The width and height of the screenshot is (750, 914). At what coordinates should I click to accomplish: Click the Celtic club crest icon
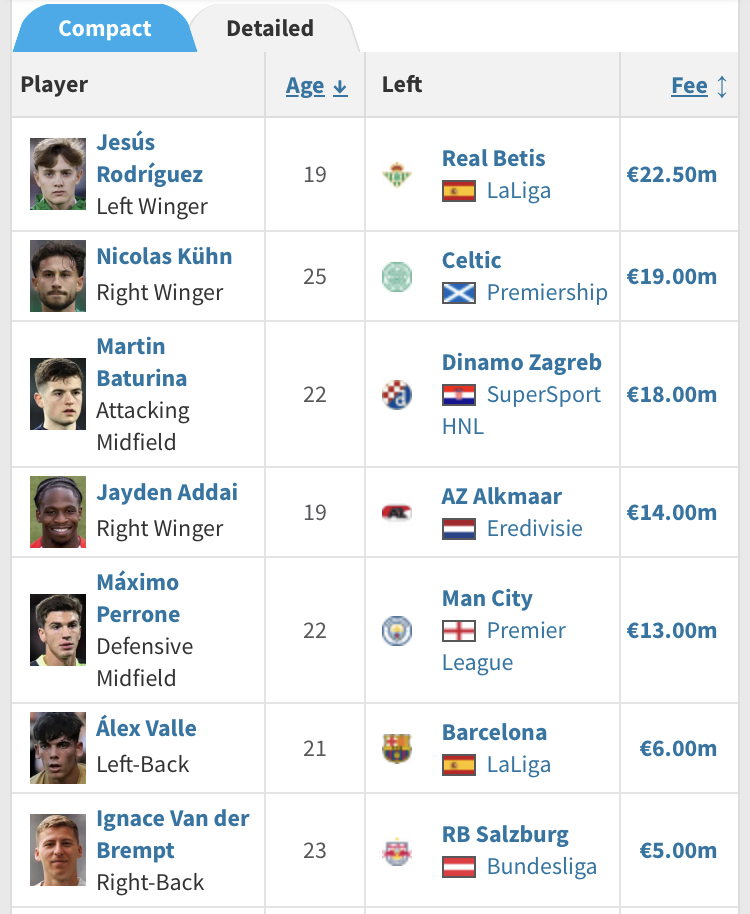click(x=397, y=276)
